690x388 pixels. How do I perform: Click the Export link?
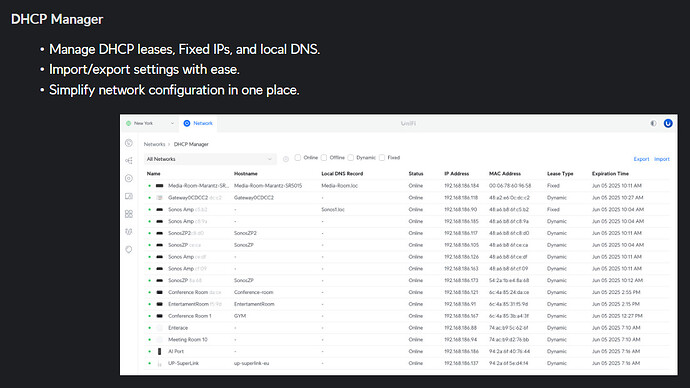coord(641,159)
